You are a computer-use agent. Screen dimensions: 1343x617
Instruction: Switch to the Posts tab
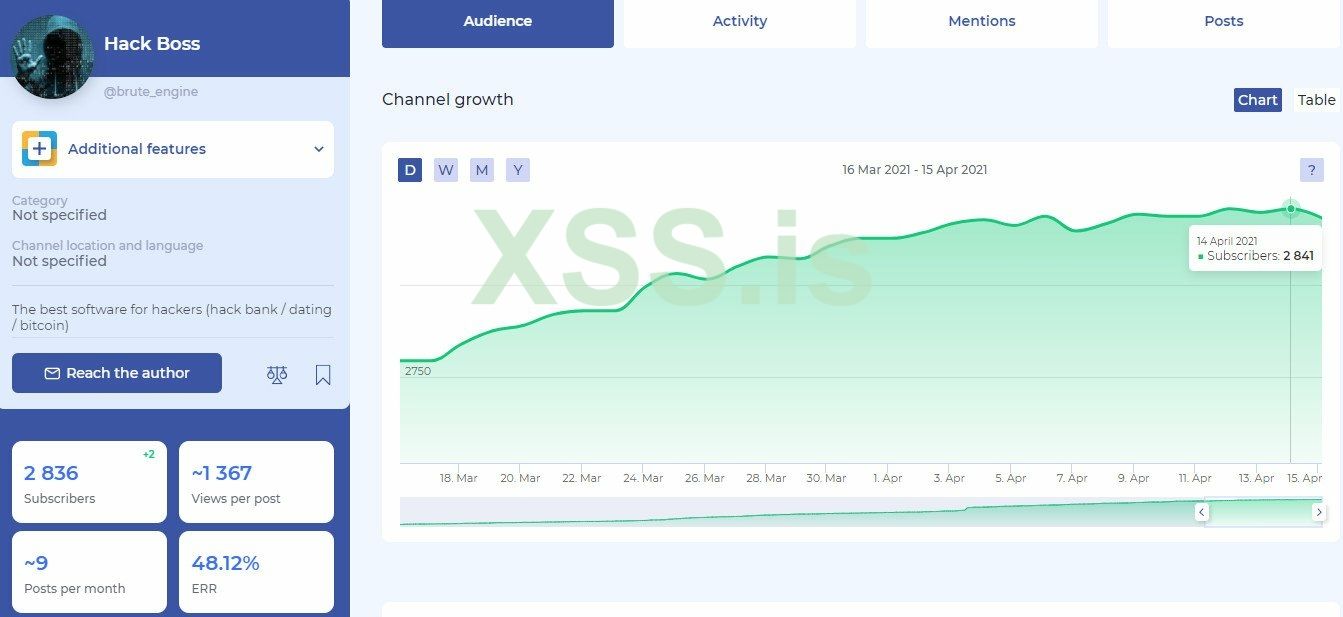pos(1224,21)
